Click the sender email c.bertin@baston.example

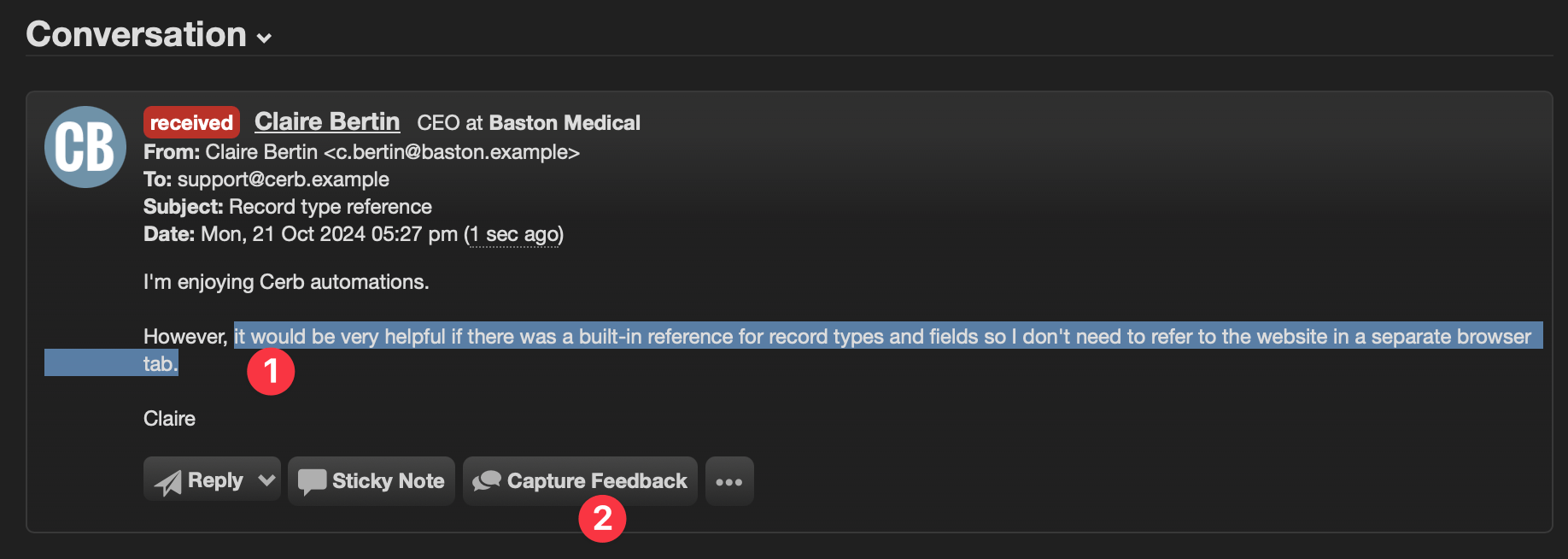click(452, 152)
